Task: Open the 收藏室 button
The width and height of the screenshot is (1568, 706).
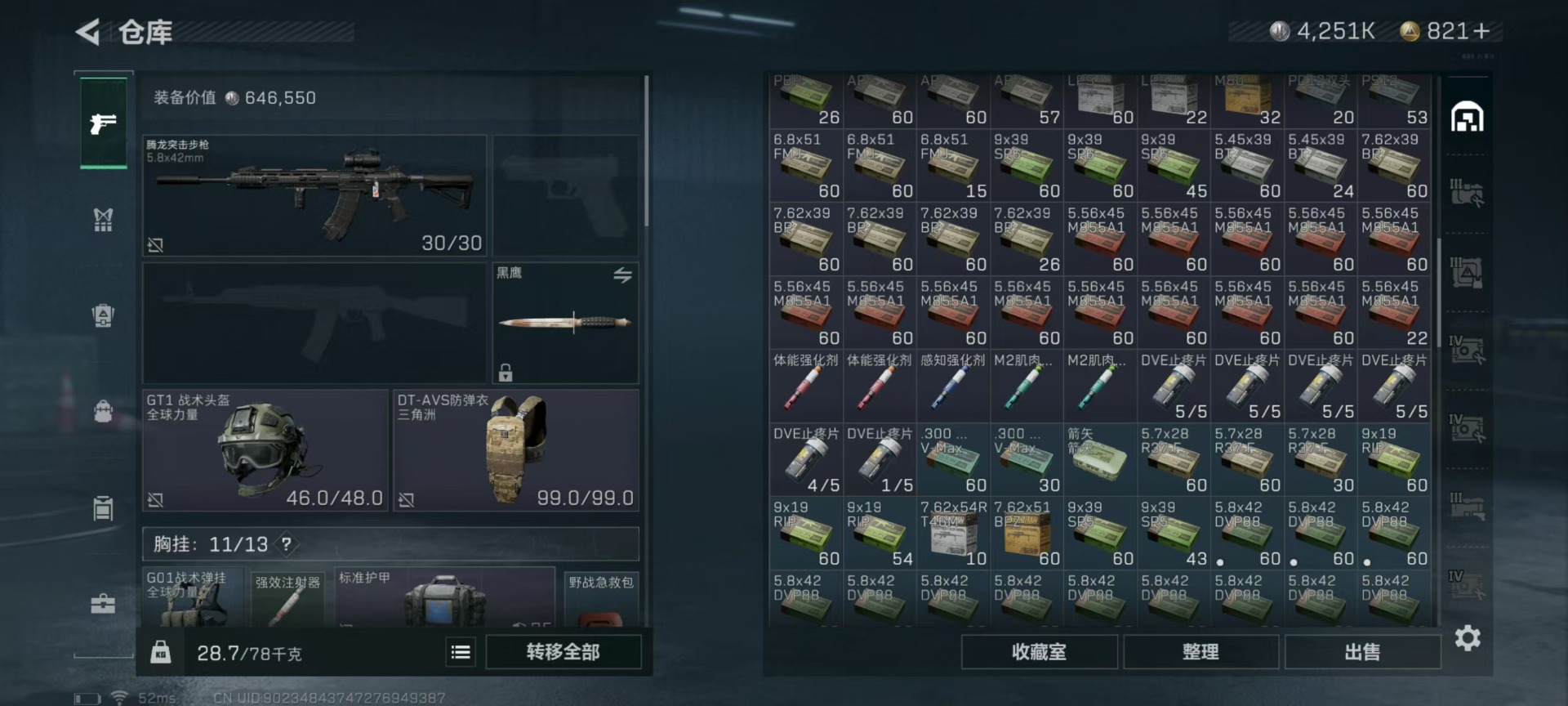Action: point(1039,652)
